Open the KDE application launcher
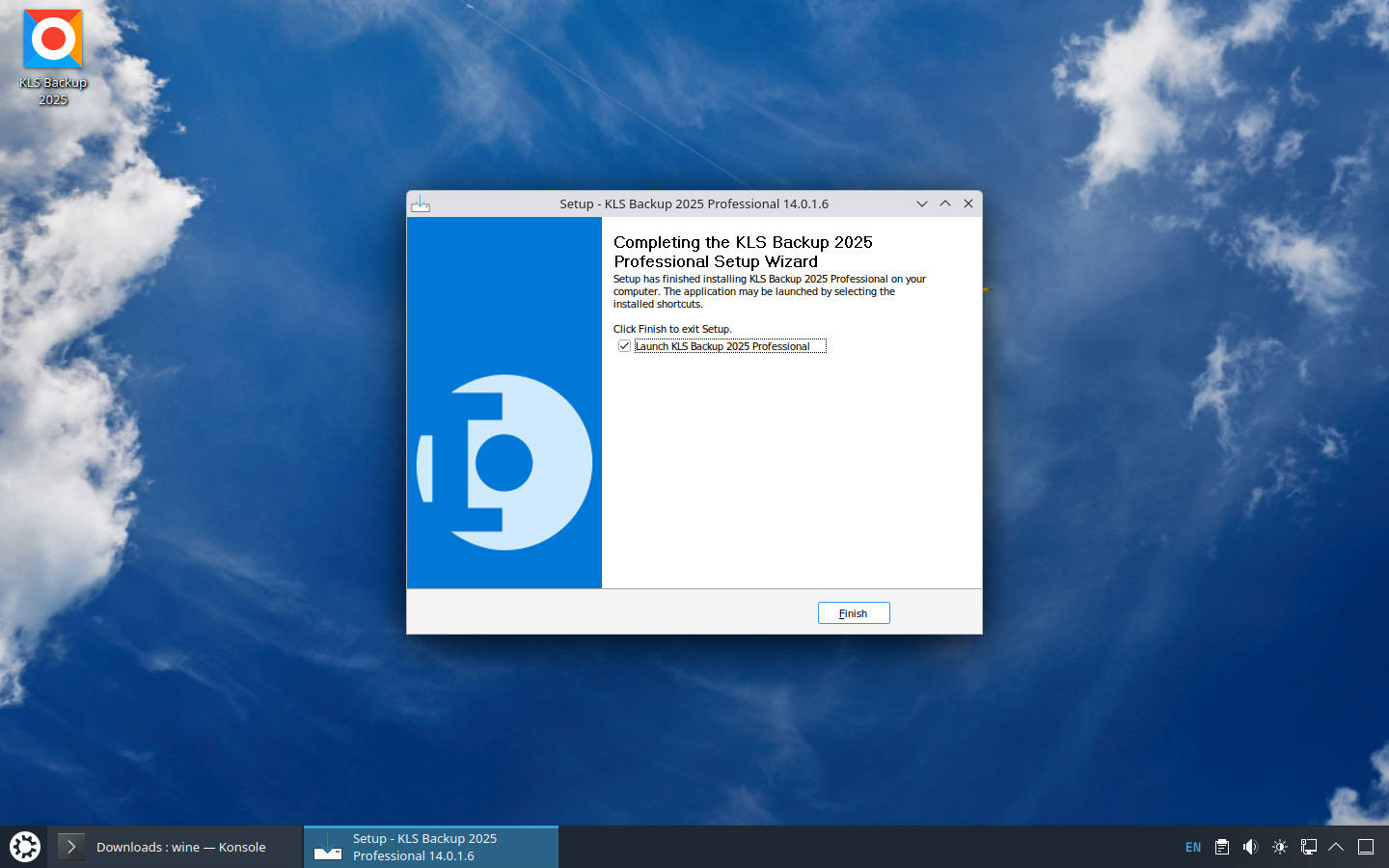 click(25, 847)
